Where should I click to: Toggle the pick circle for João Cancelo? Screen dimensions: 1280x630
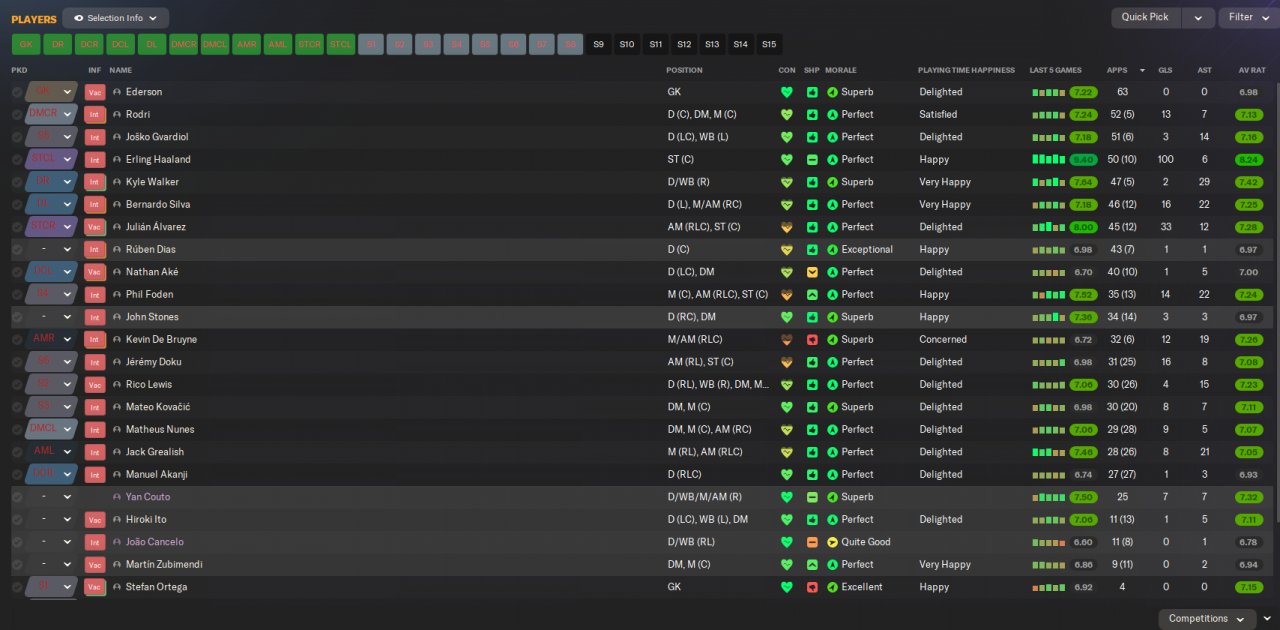coord(17,542)
